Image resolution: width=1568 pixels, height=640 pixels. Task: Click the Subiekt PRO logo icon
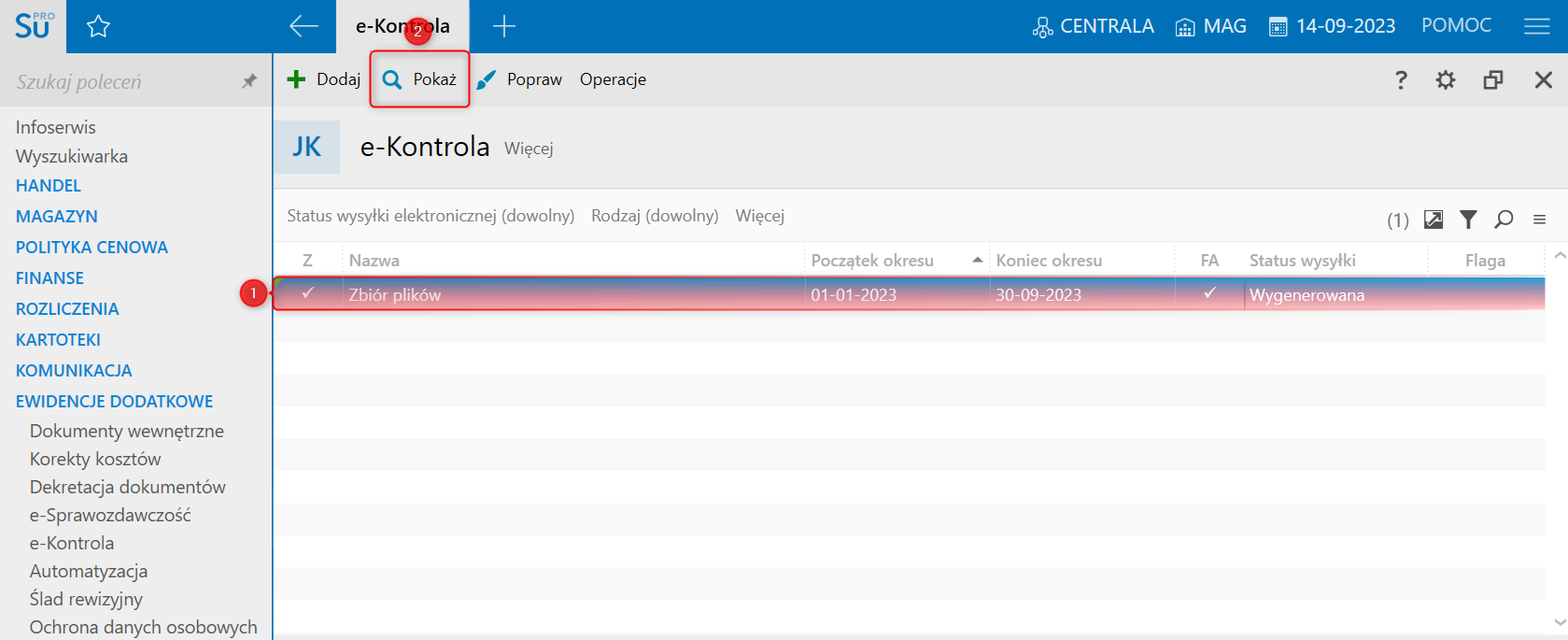pyautogui.click(x=34, y=25)
